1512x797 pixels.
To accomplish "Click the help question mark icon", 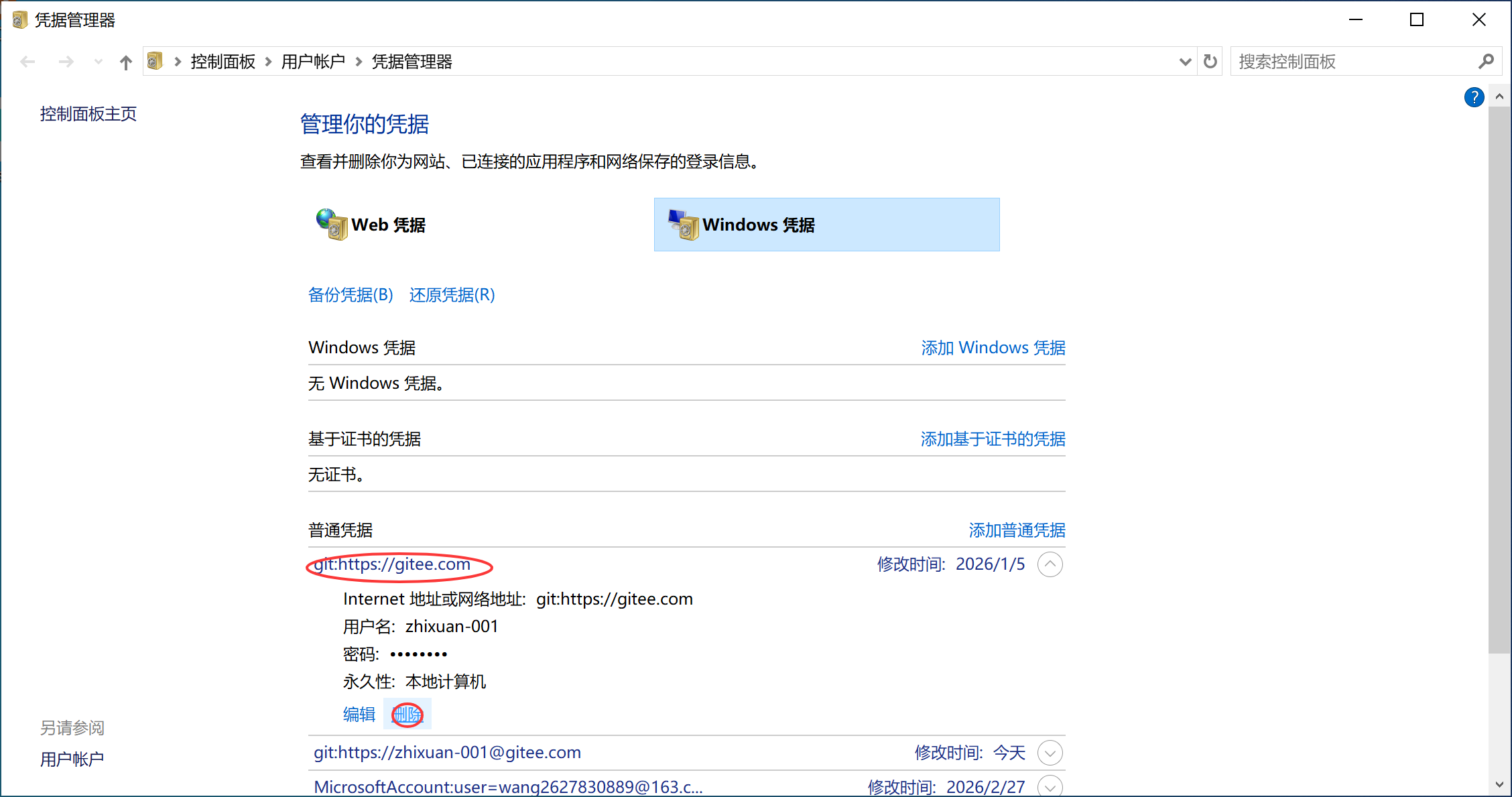I will click(1474, 97).
